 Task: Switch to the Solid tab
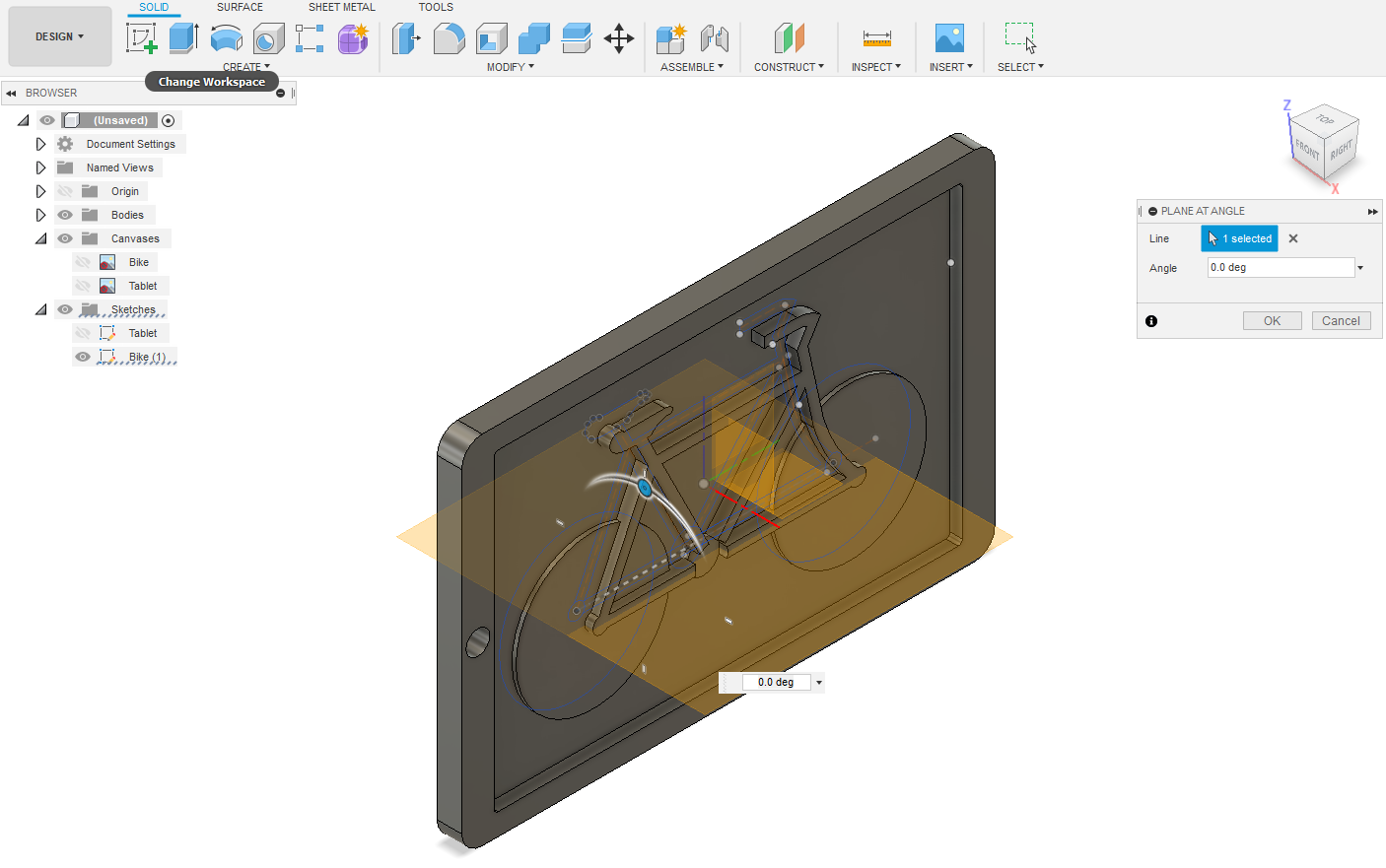pyautogui.click(x=154, y=7)
